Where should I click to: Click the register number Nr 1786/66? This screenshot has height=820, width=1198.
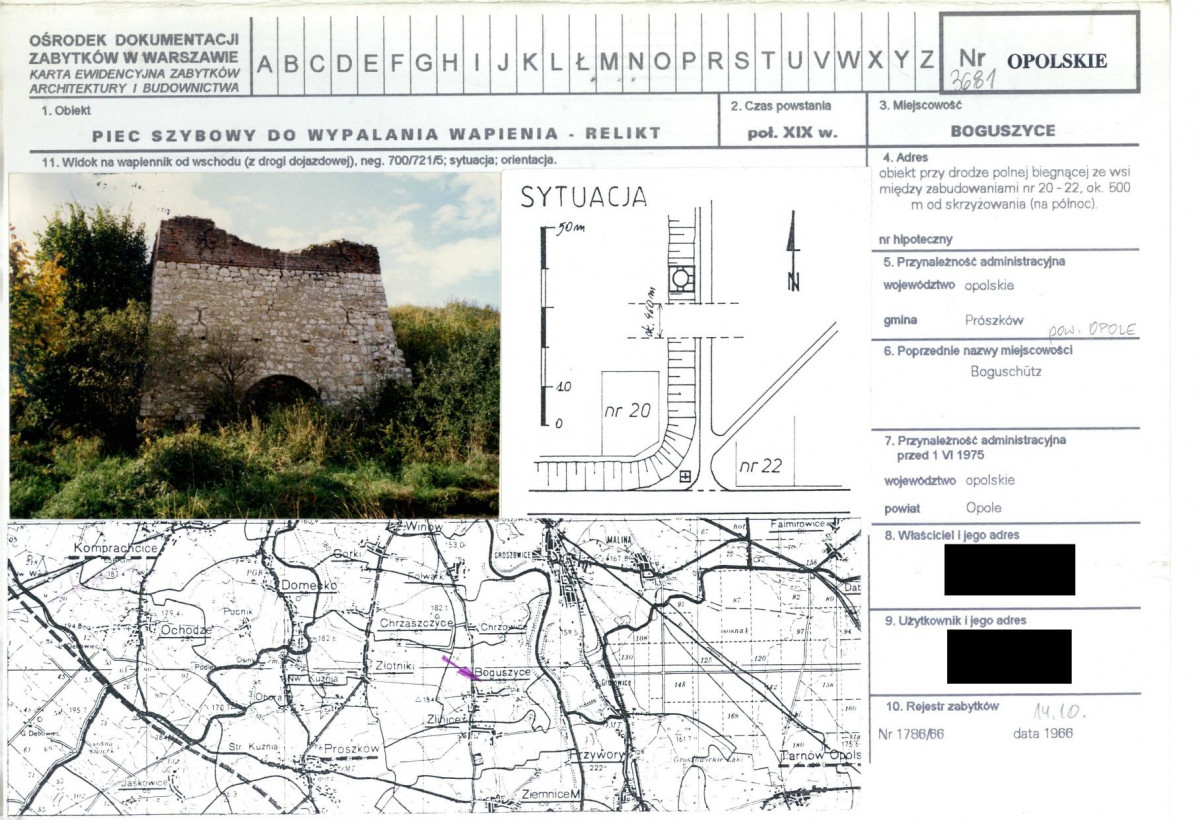(x=911, y=734)
